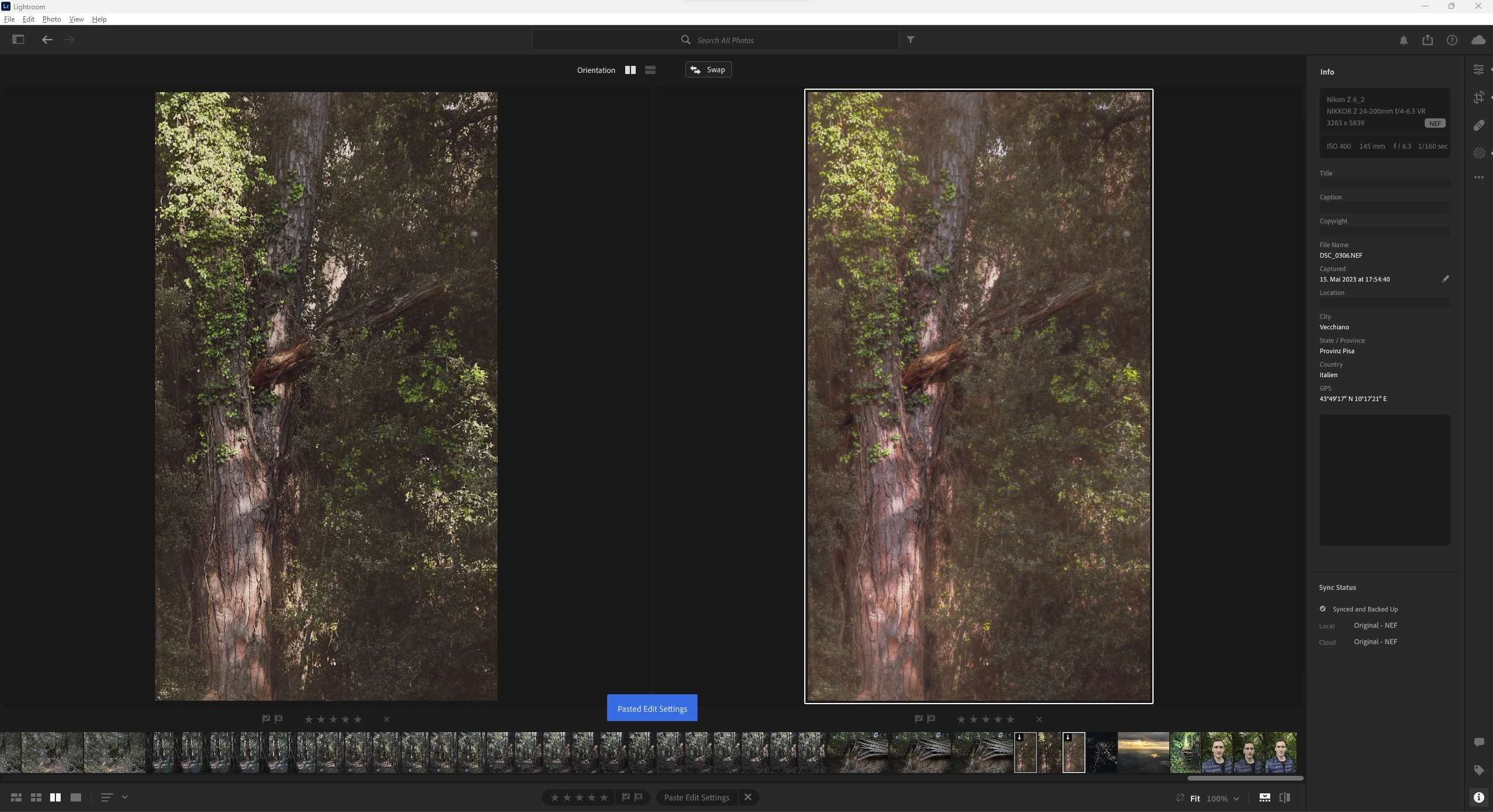Viewport: 1493px width, 812px height.
Task: Open the Photo menu
Action: tap(51, 19)
